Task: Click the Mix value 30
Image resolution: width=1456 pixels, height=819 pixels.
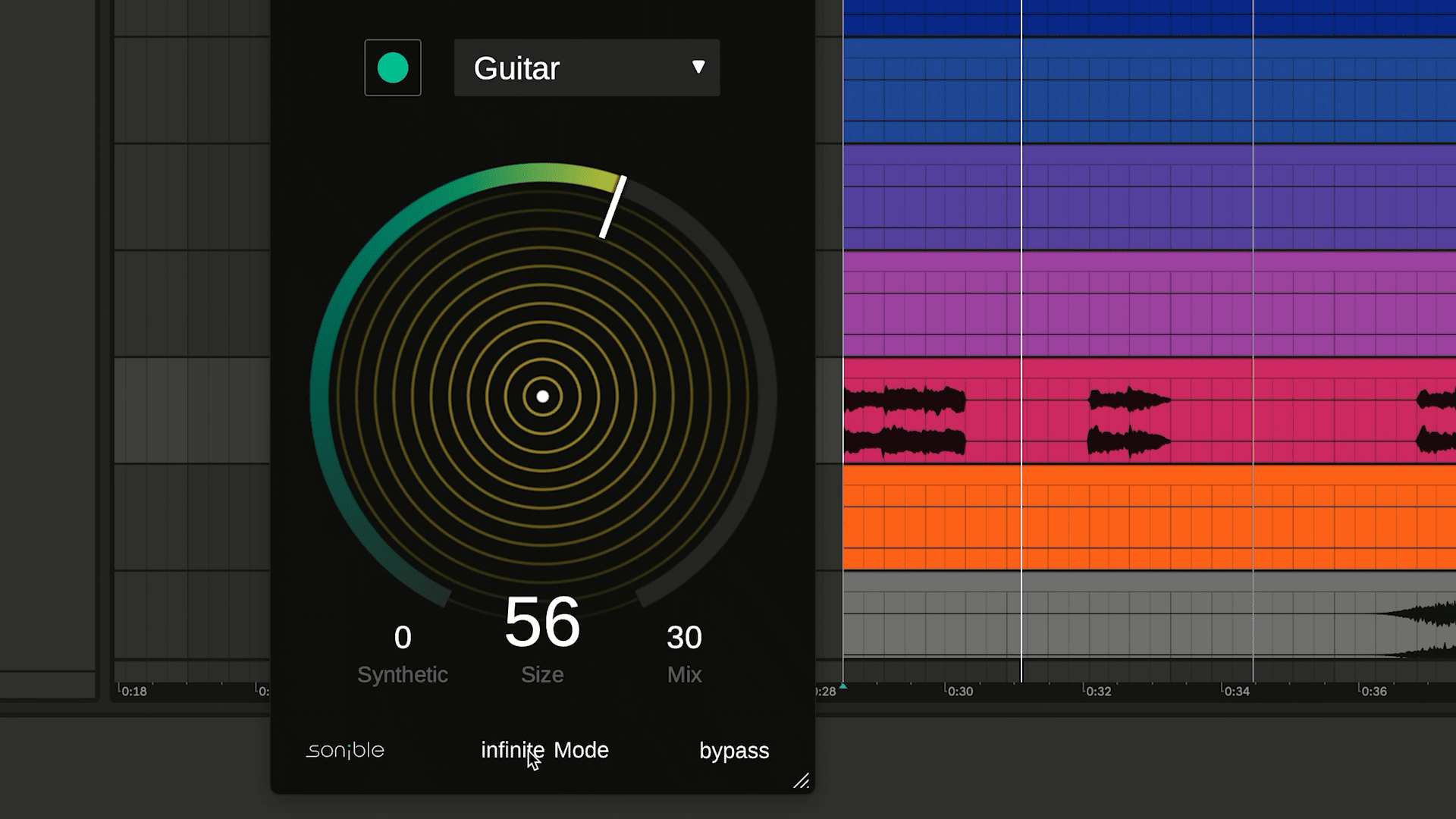Action: pos(684,638)
